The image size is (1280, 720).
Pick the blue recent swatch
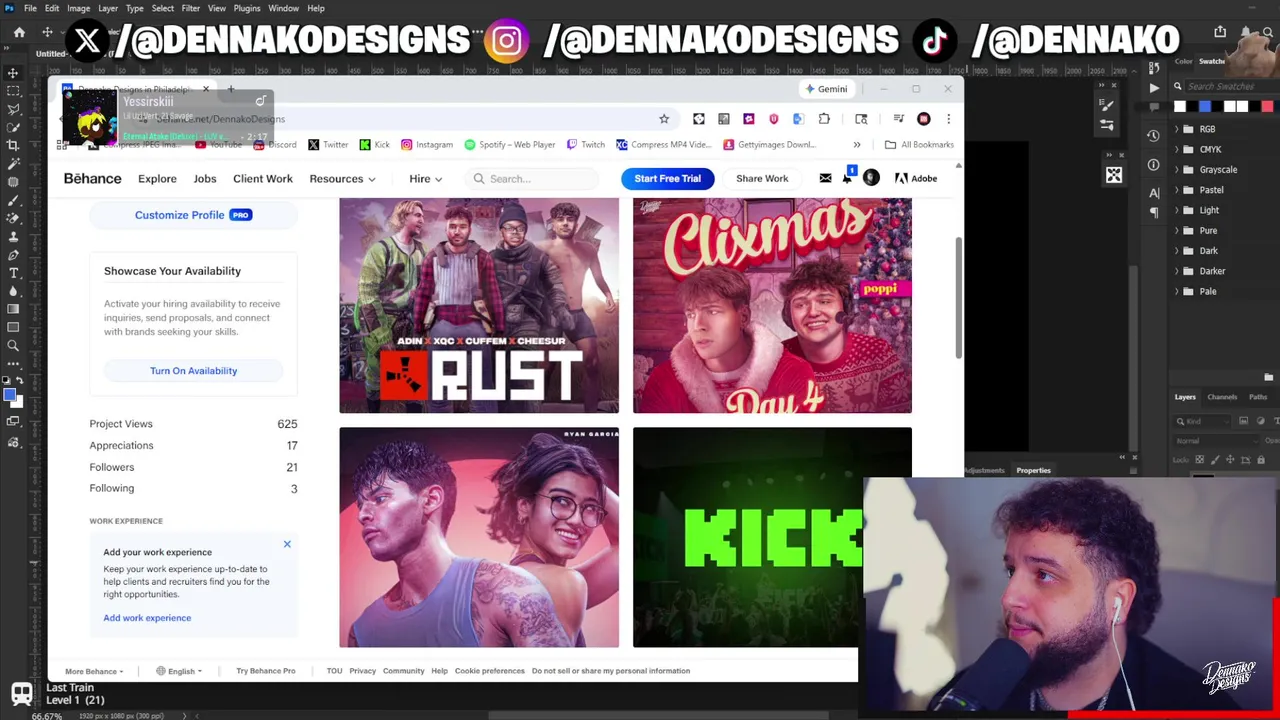pos(1205,107)
